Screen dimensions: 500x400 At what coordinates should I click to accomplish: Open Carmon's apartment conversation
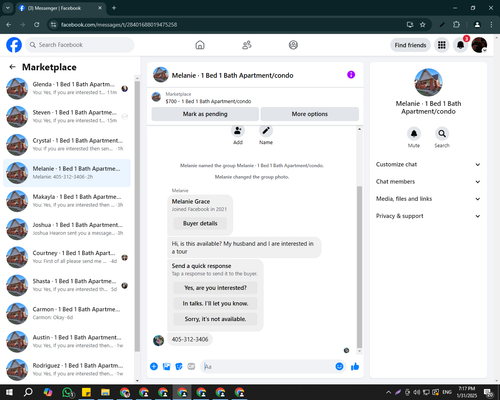[67, 313]
